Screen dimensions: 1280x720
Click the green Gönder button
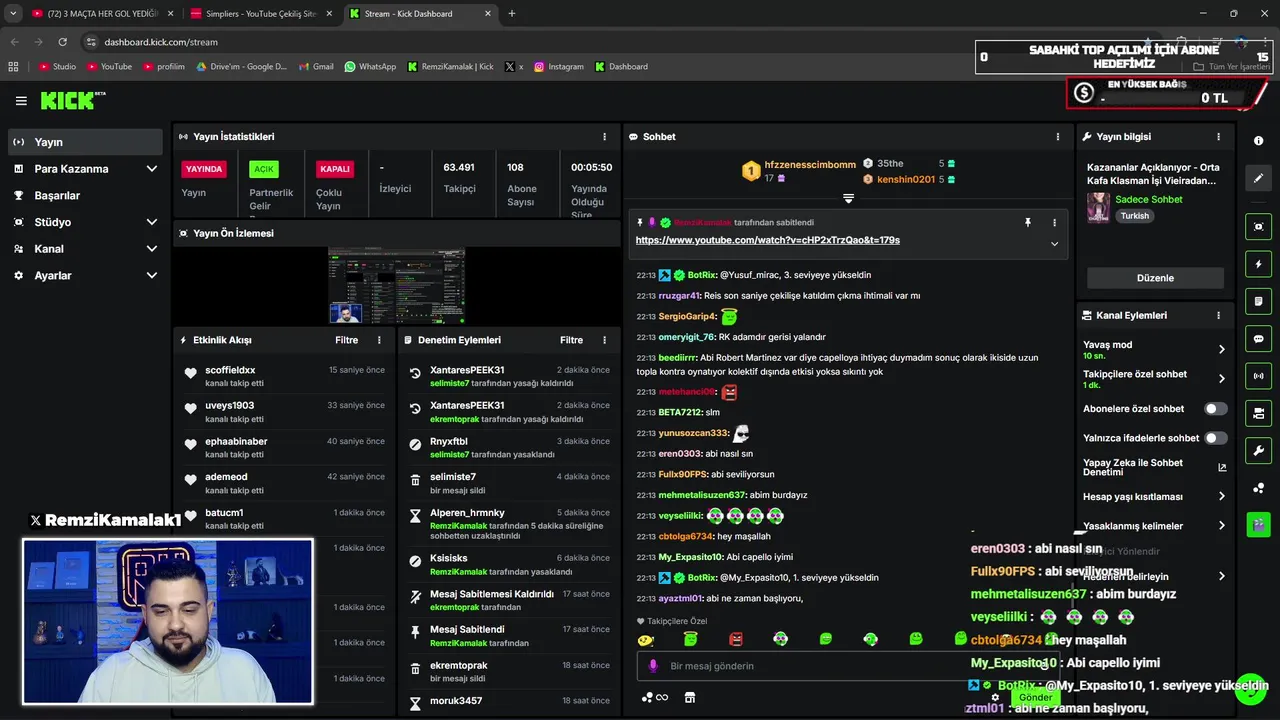pyautogui.click(x=1036, y=697)
